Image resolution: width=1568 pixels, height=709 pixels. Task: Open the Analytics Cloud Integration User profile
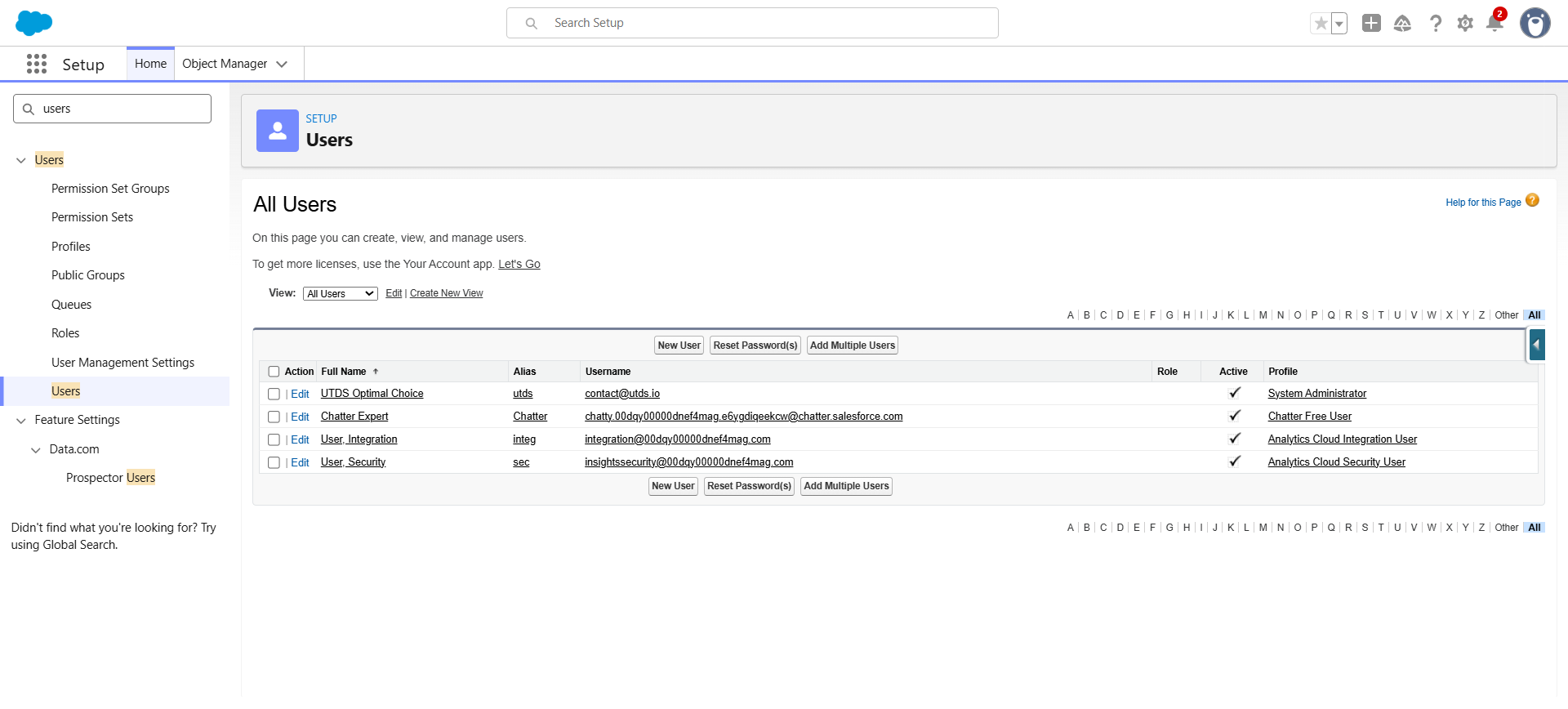click(1343, 439)
